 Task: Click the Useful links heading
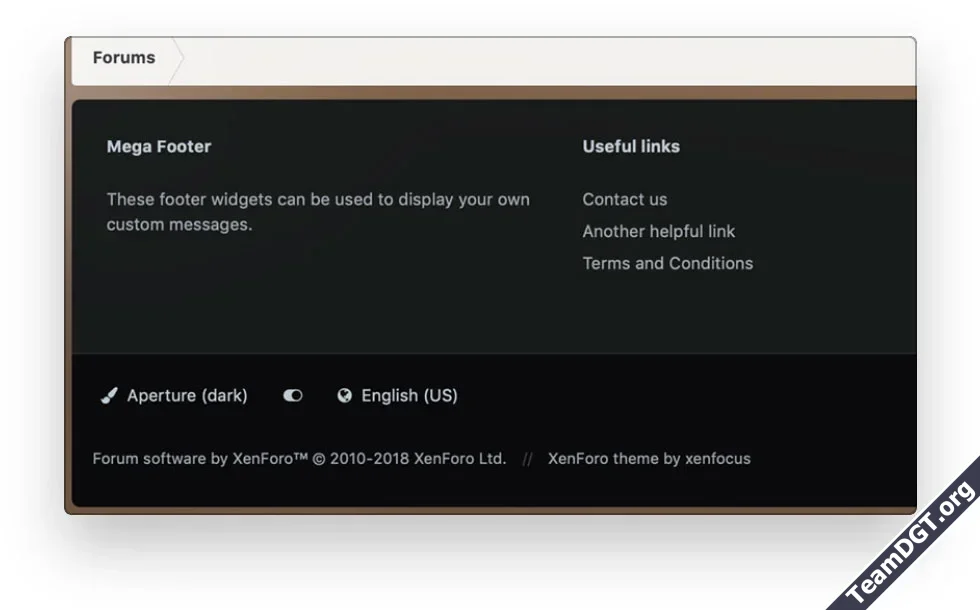coord(631,147)
